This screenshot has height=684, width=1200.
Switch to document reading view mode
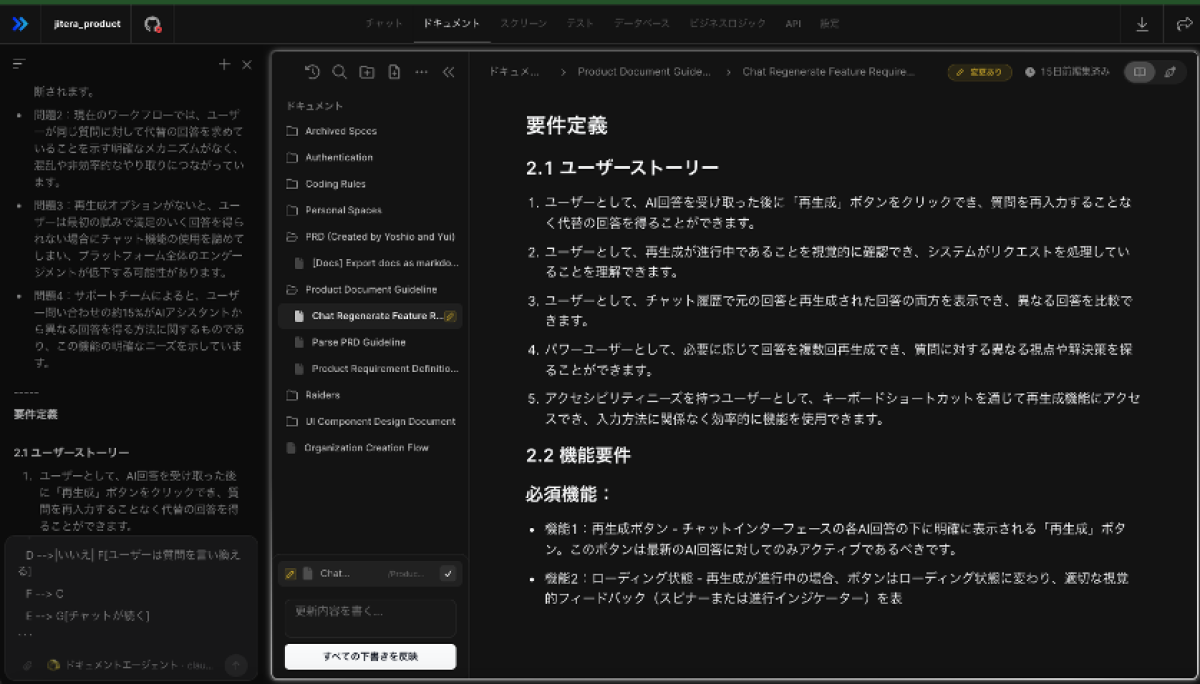pyautogui.click(x=1138, y=72)
